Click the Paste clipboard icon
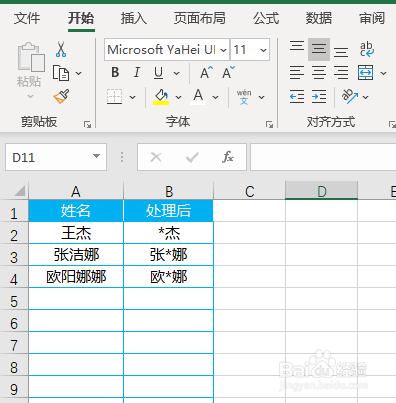The image size is (396, 403). (31, 57)
